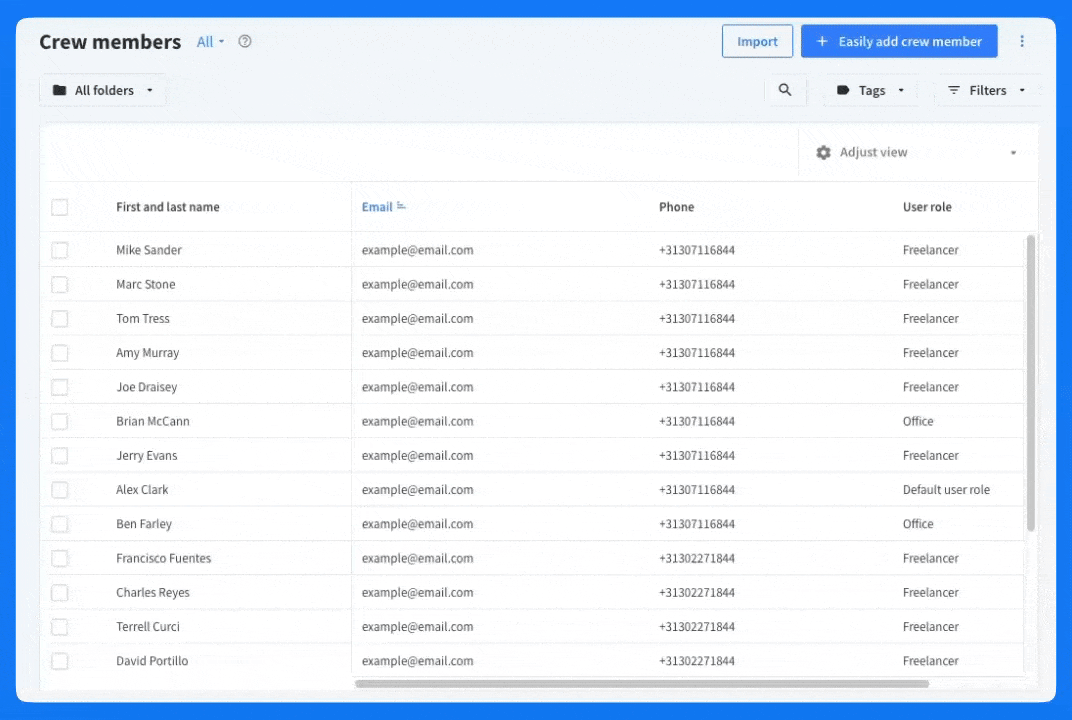Toggle the select-all checkbox in header
Screen dimensions: 1072x720
pos(60,207)
